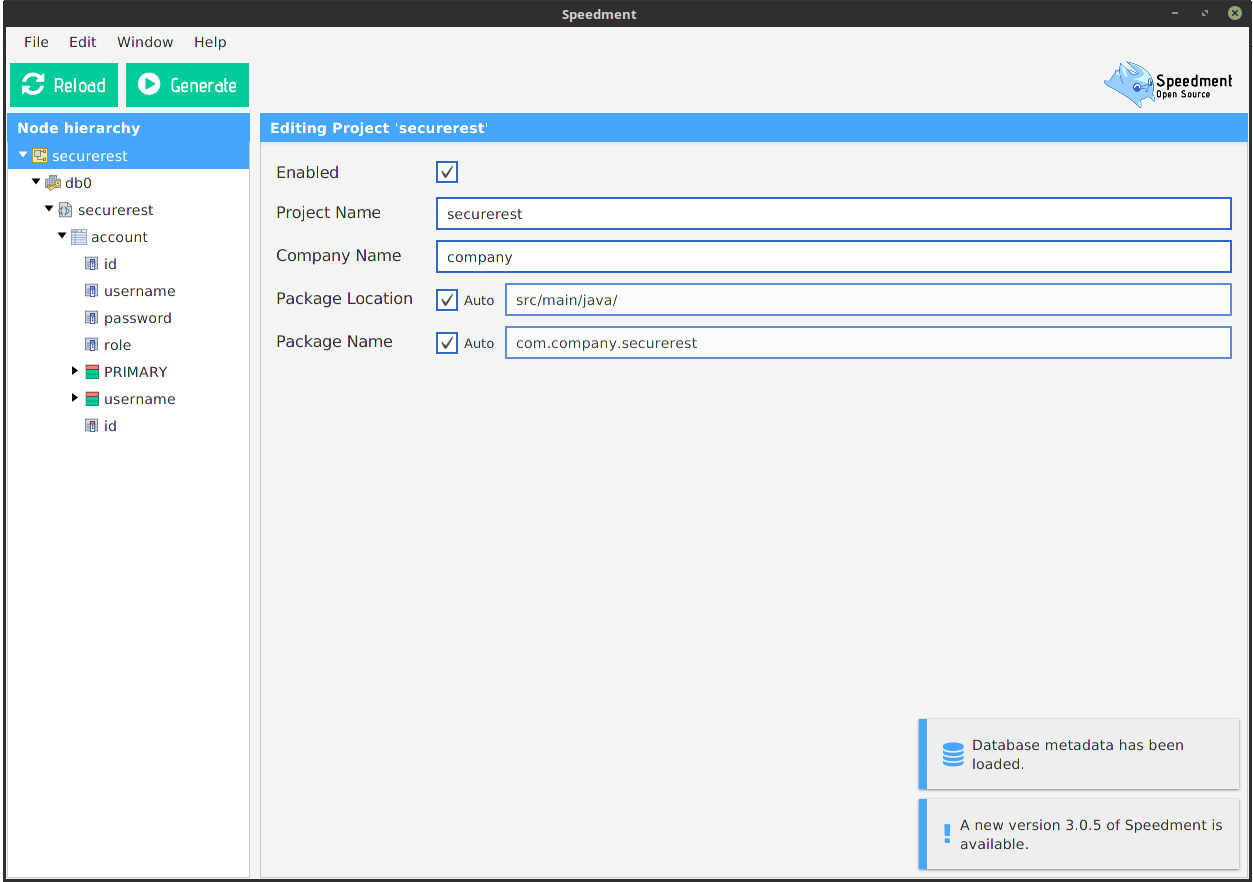
Task: Click the 'Node hierarchy' panel header
Action: 129,128
